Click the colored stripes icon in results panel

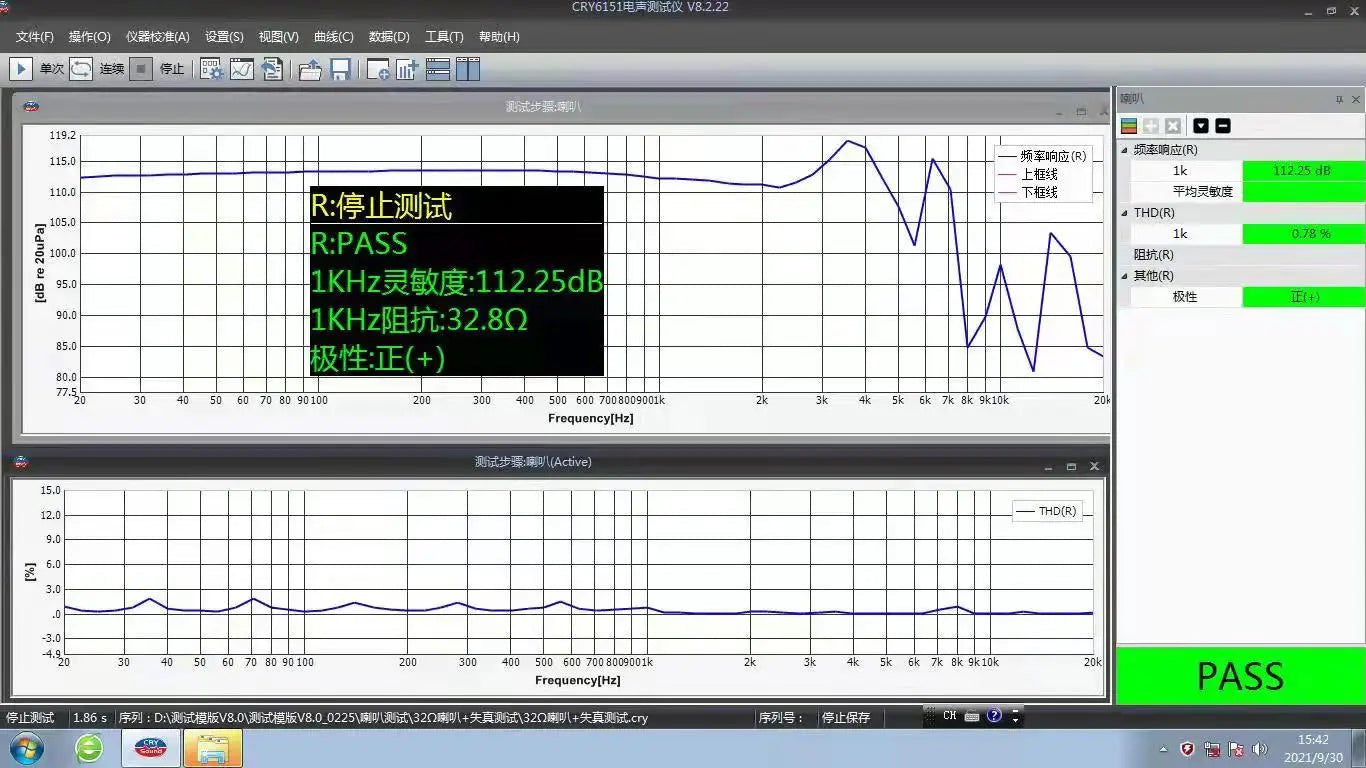pos(1129,126)
